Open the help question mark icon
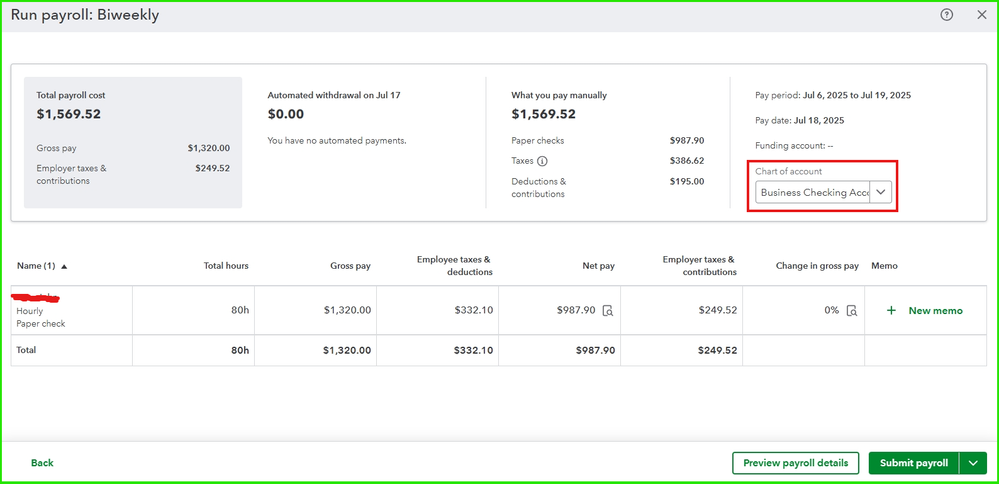This screenshot has width=999, height=484. pos(946,15)
